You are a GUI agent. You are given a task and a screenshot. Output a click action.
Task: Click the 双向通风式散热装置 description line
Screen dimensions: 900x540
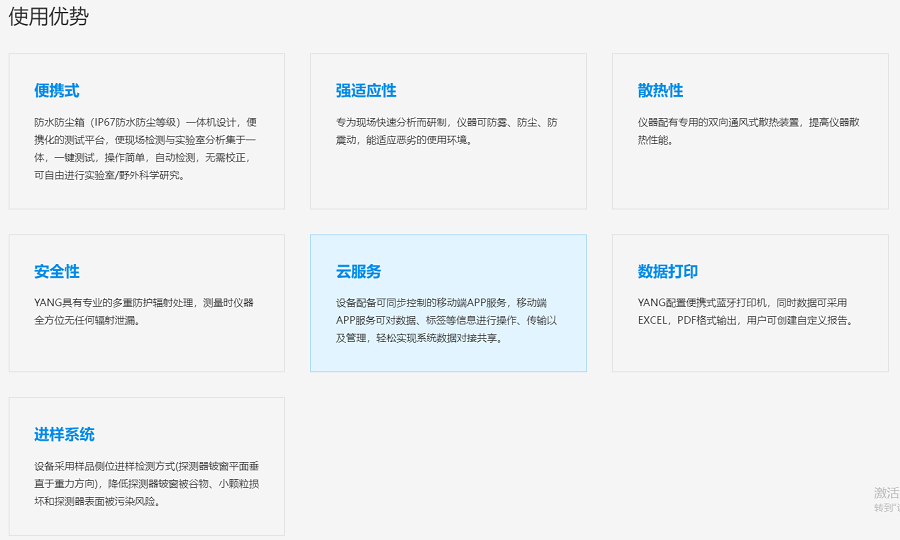pyautogui.click(x=748, y=122)
